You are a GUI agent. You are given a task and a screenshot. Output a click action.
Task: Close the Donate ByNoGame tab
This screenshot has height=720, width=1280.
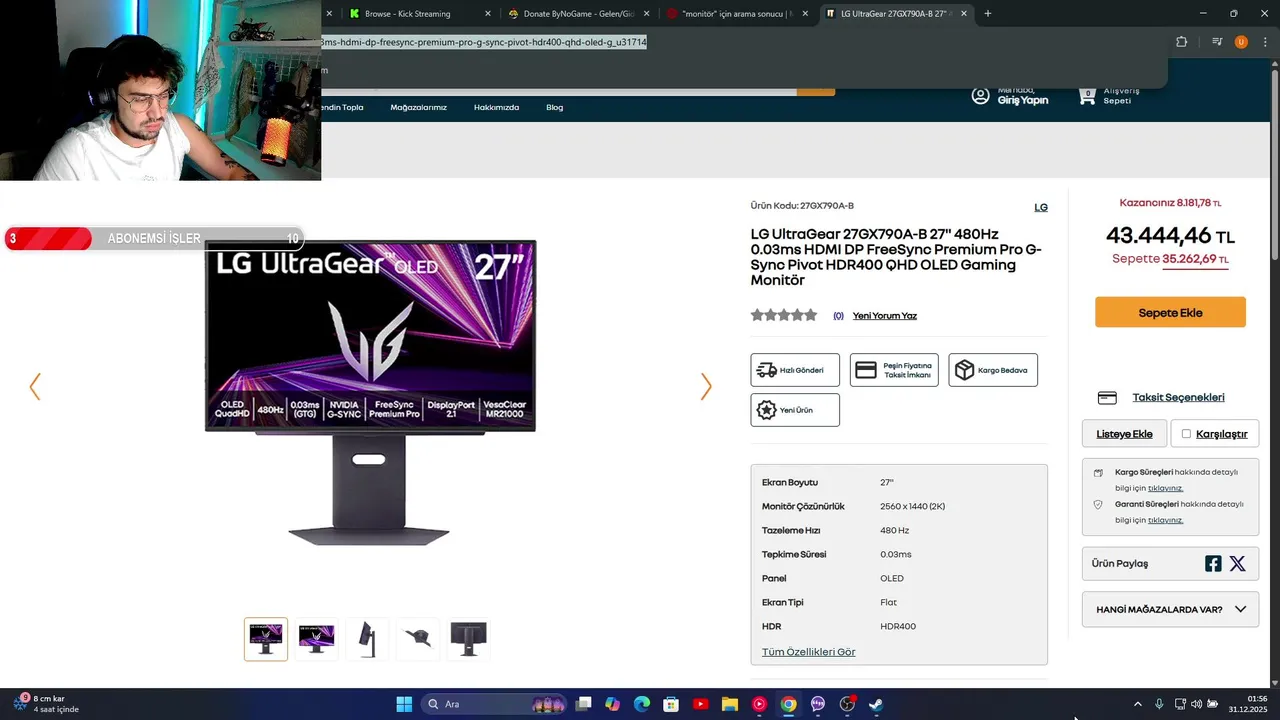click(x=647, y=14)
